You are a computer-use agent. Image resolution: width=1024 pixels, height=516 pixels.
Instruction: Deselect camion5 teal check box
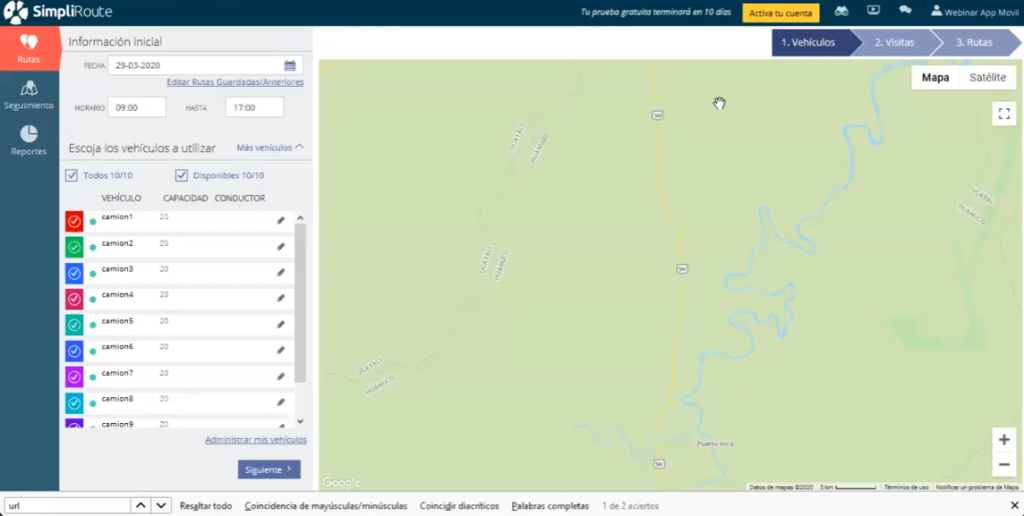[74, 325]
